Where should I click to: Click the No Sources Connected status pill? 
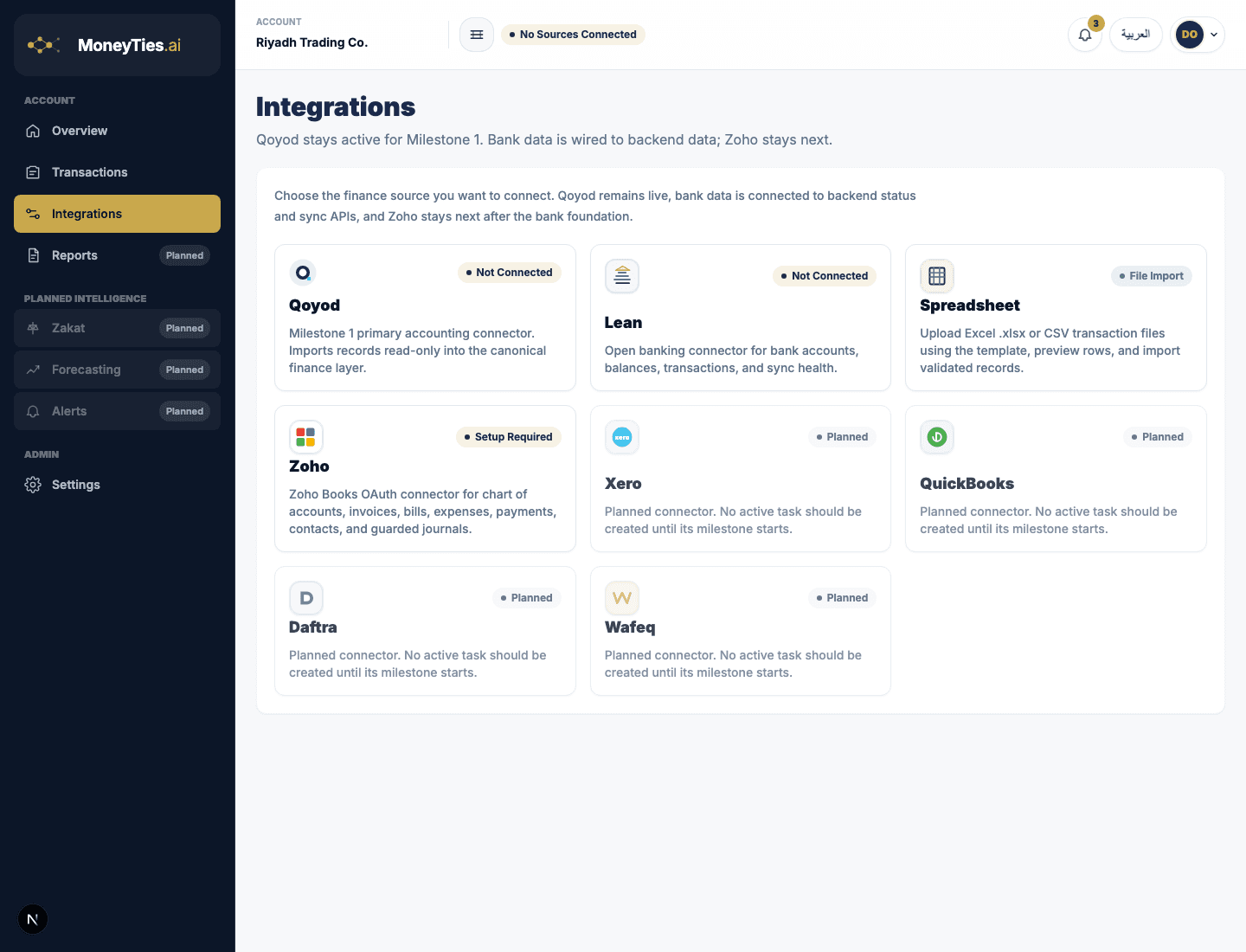pos(573,35)
